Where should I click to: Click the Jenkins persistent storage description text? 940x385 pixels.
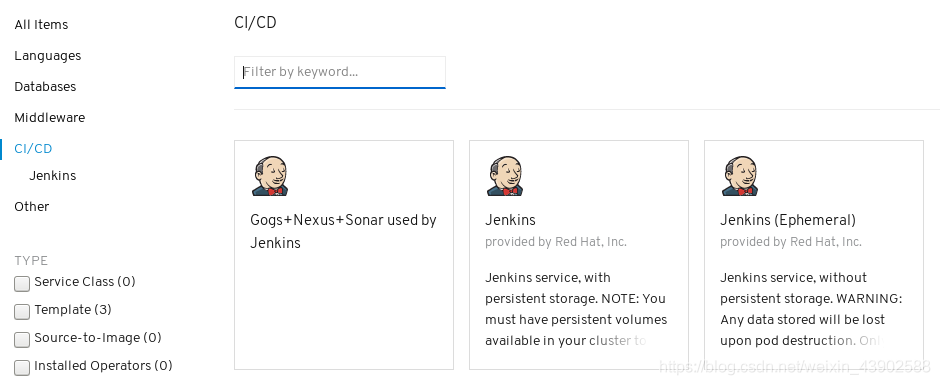tap(576, 309)
